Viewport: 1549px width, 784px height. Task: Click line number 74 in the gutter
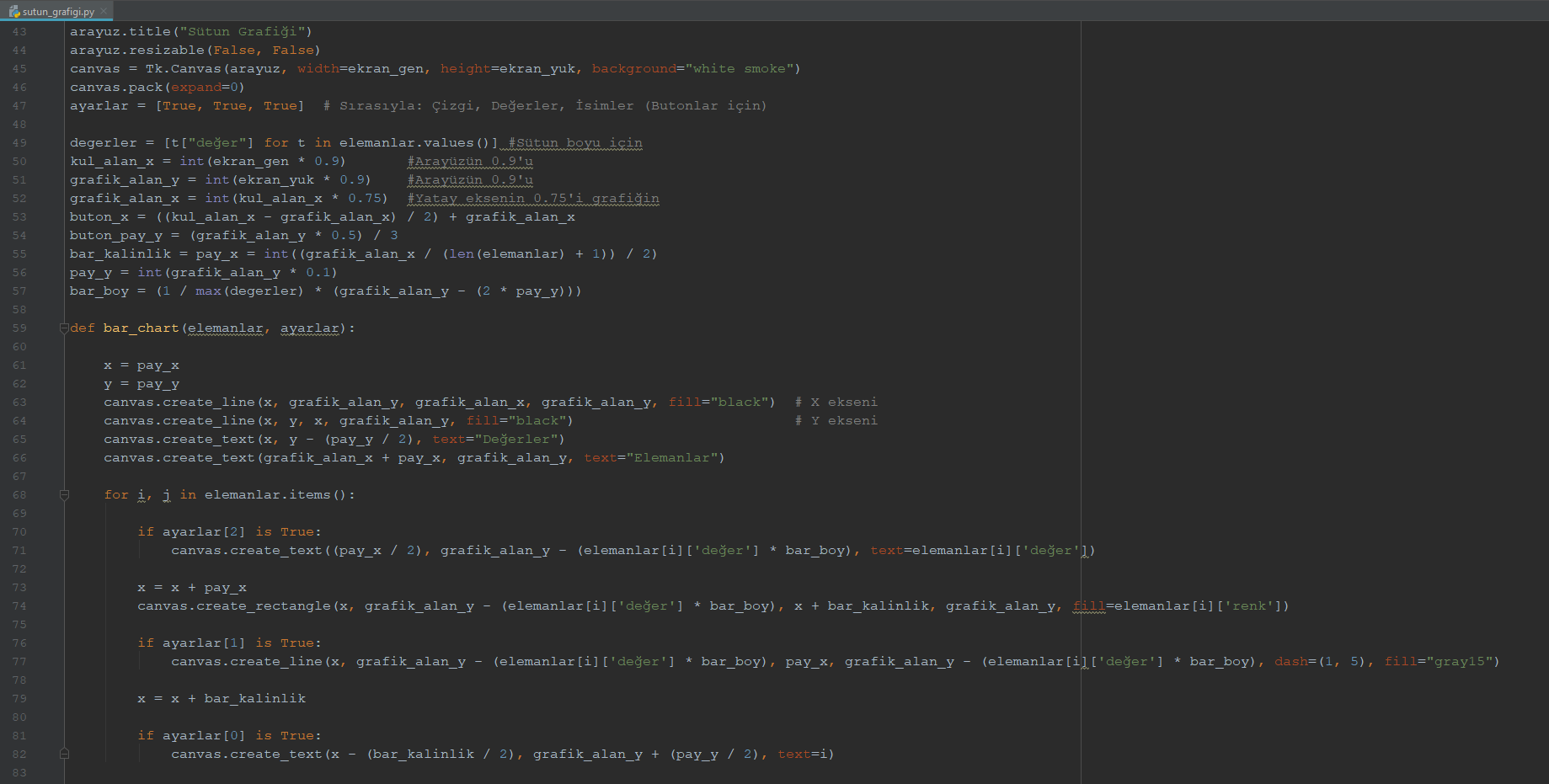pyautogui.click(x=19, y=606)
